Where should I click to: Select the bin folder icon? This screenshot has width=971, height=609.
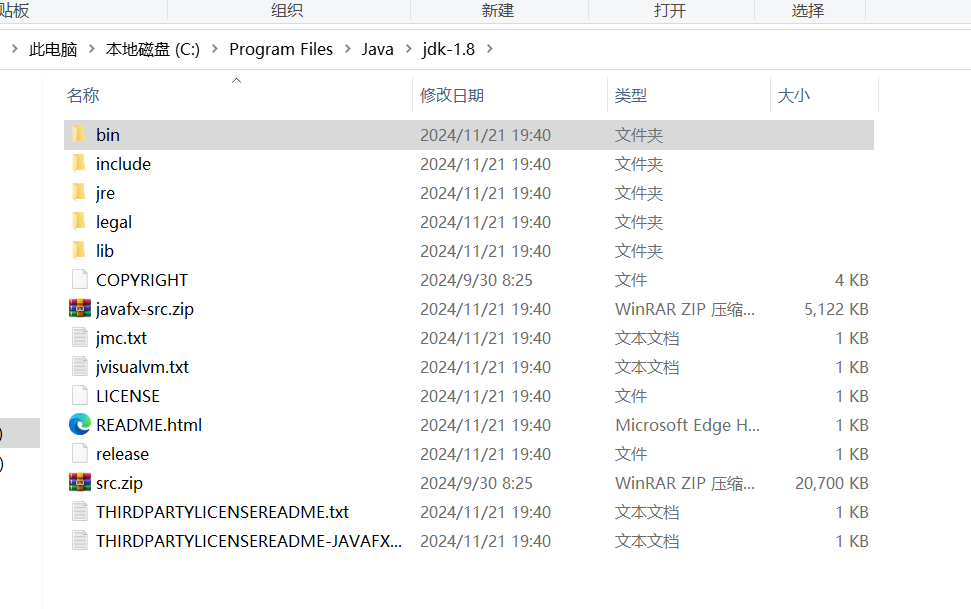tap(79, 134)
